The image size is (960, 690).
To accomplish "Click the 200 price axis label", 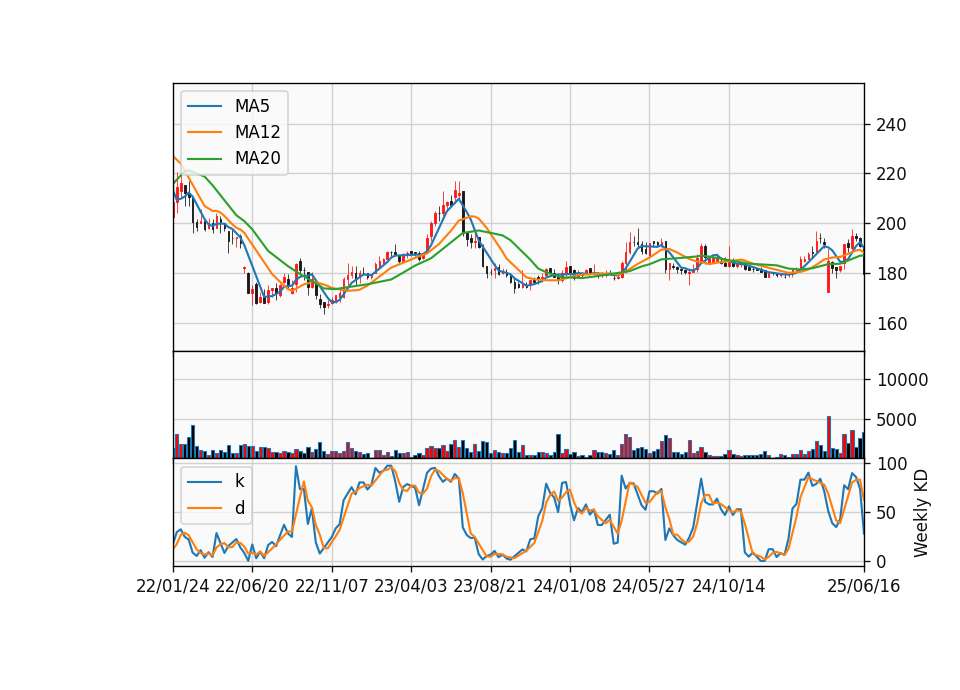I will (891, 224).
